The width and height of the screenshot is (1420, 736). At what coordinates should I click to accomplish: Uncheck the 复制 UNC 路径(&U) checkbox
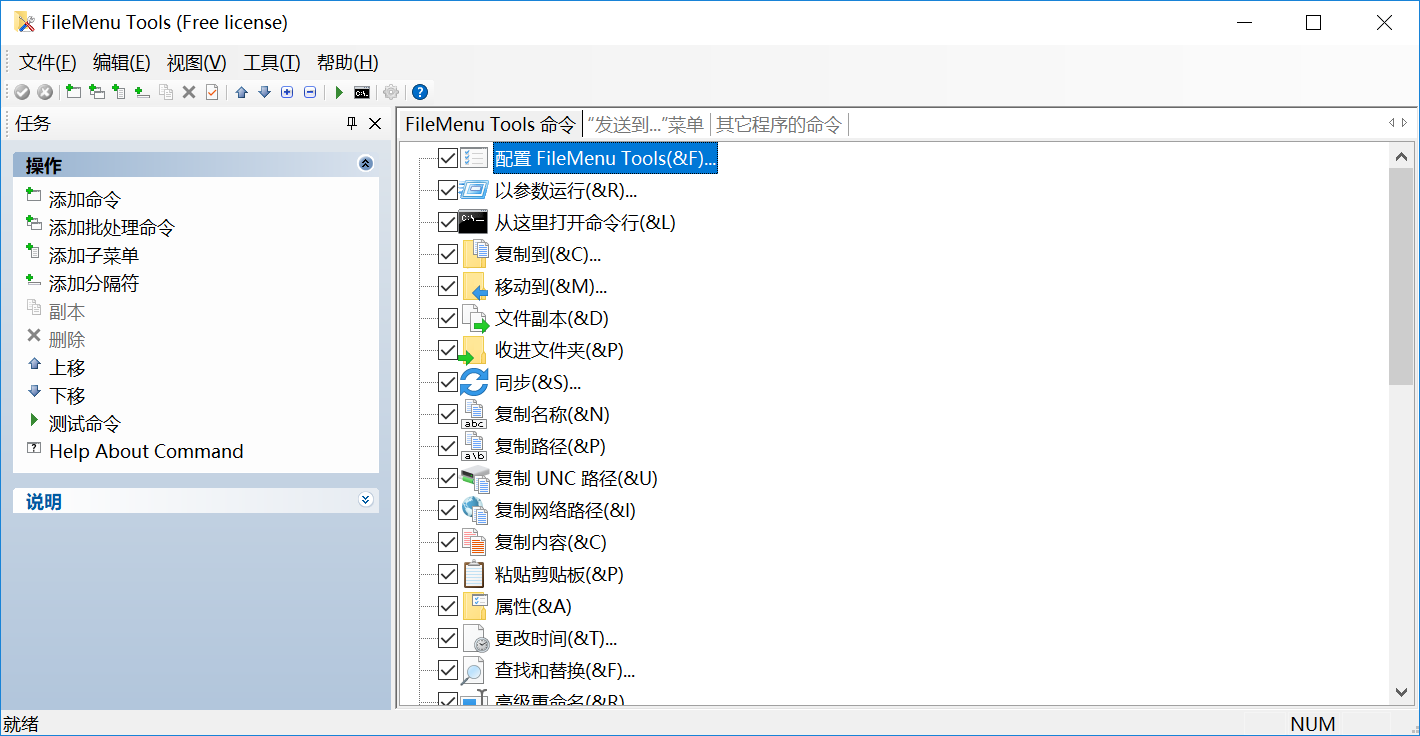pos(448,478)
